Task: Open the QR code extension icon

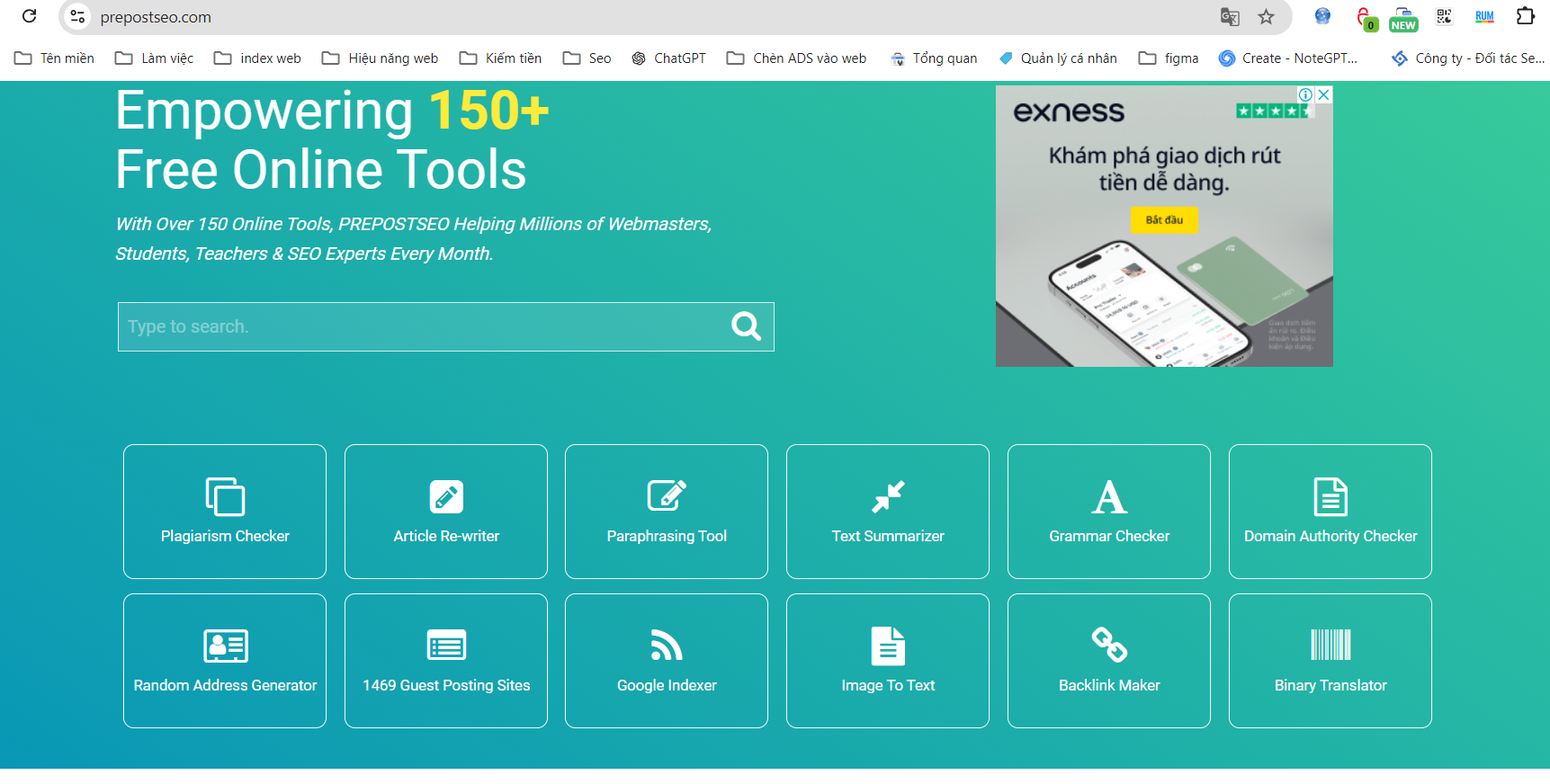Action: (1444, 16)
